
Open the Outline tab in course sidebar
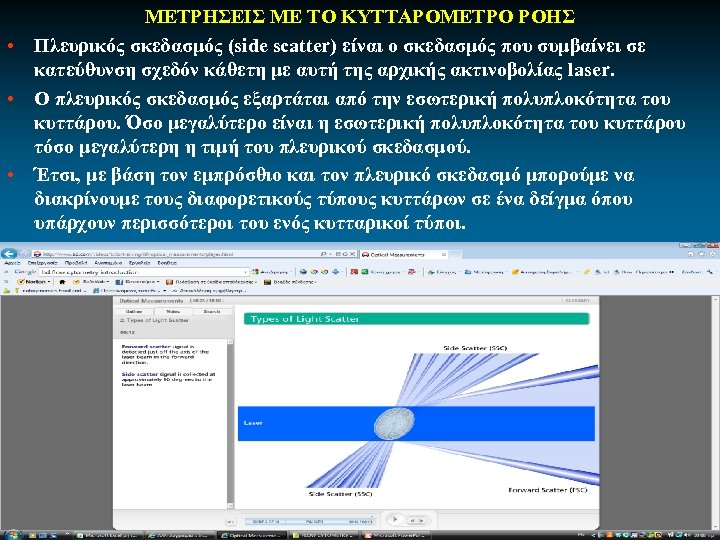134,311
